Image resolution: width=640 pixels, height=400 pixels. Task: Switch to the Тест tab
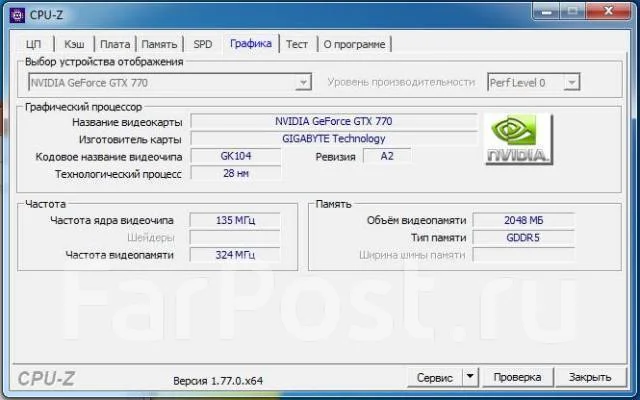point(297,44)
